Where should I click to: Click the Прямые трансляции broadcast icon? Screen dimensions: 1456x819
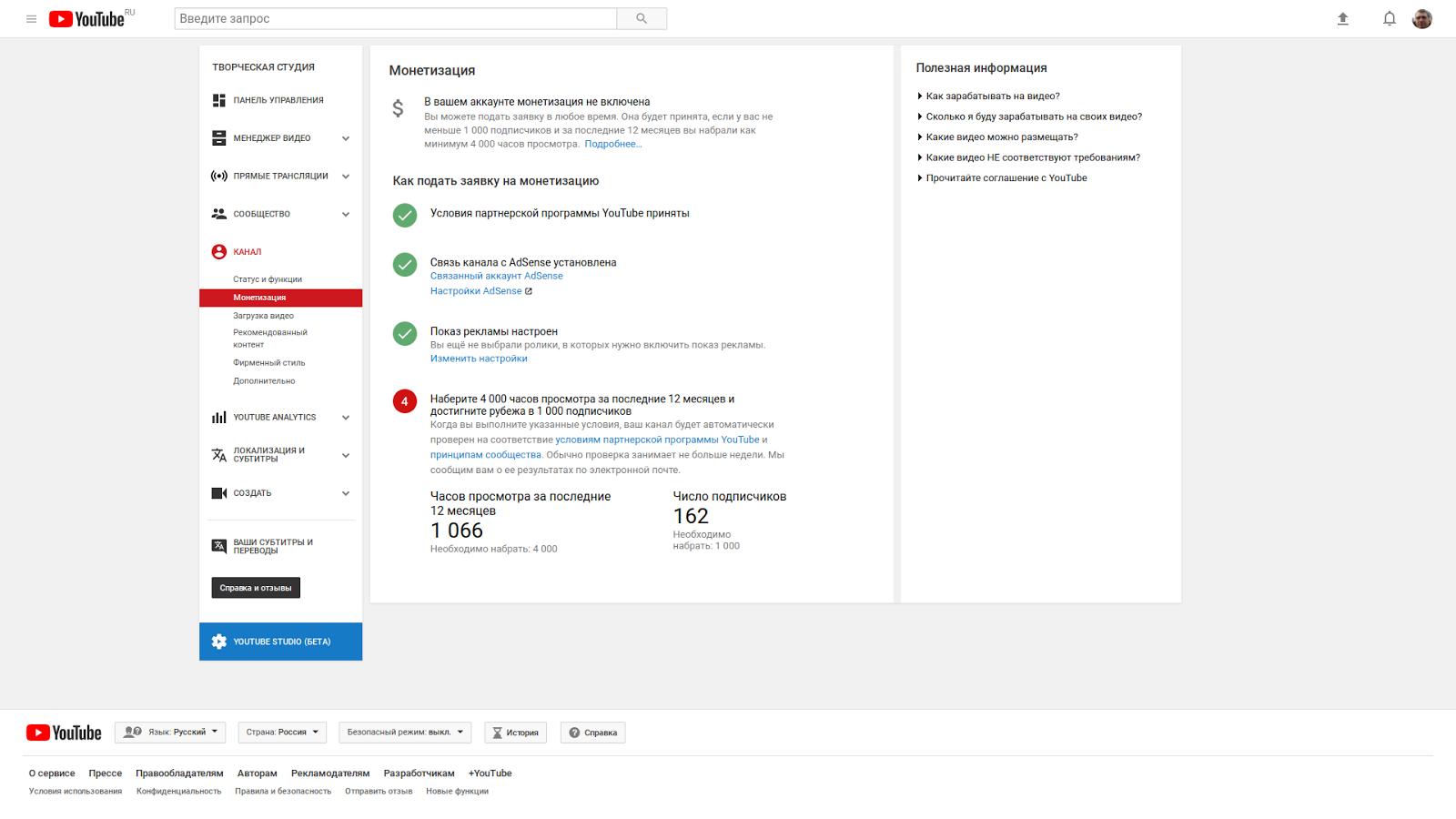click(218, 176)
